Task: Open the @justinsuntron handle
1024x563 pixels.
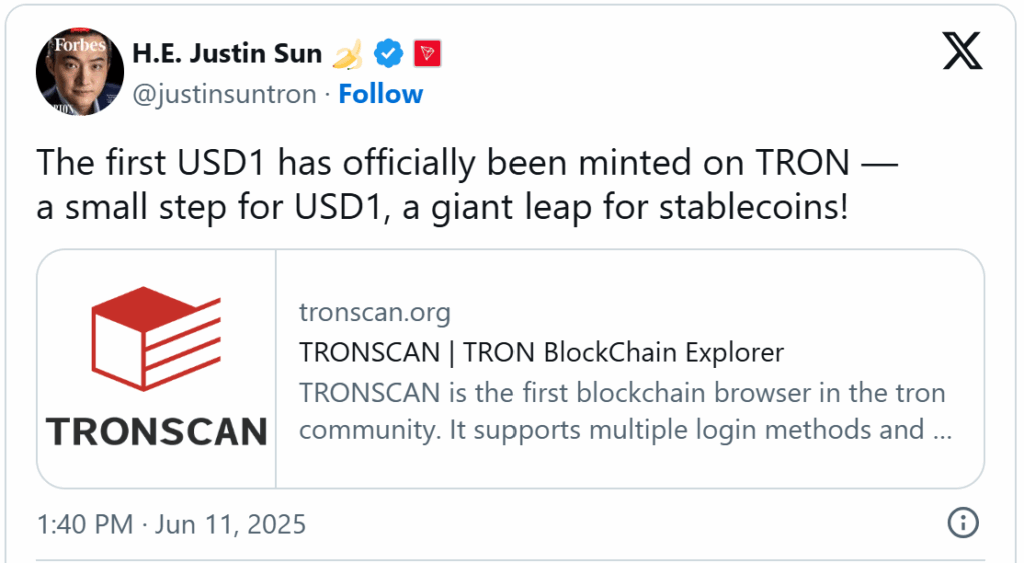Action: coord(224,94)
